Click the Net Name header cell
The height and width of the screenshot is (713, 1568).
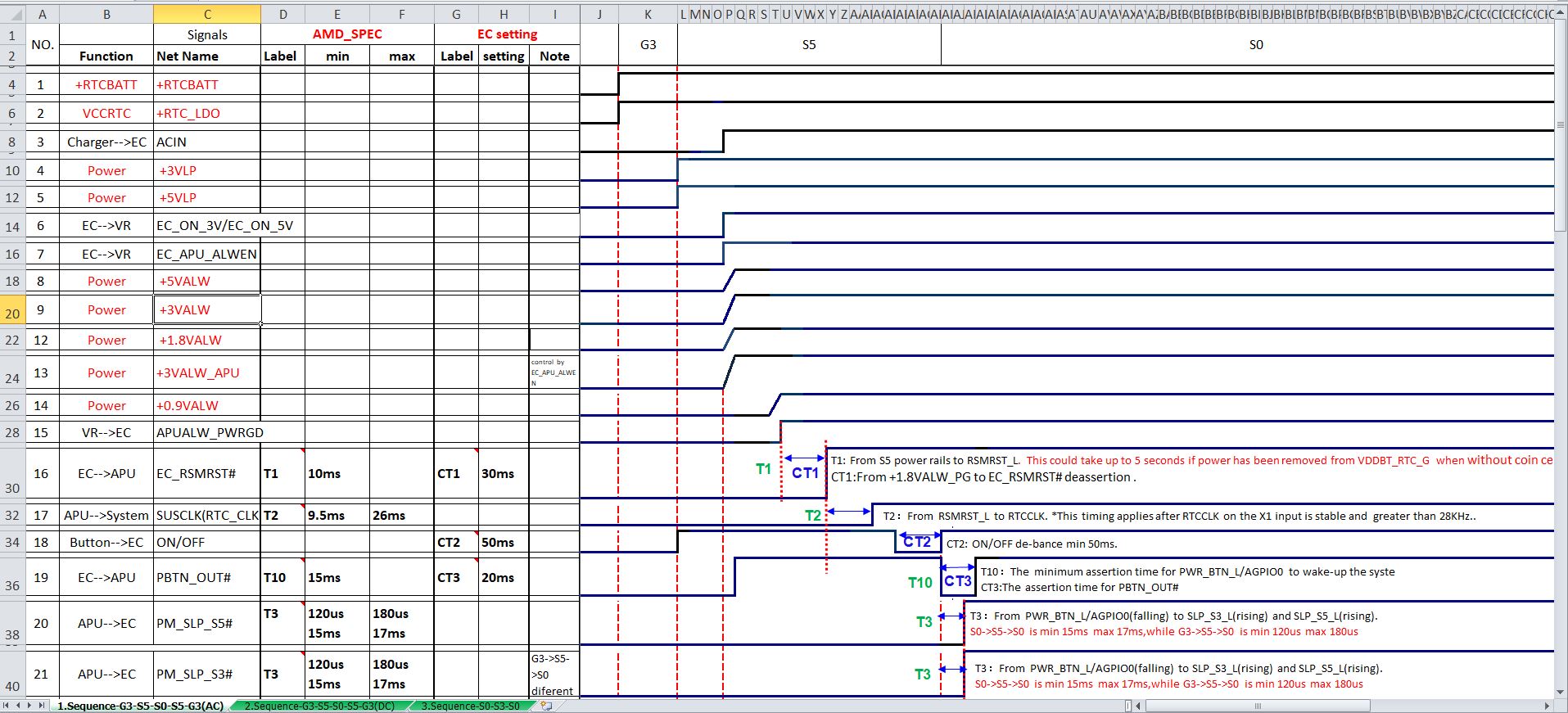pos(207,56)
